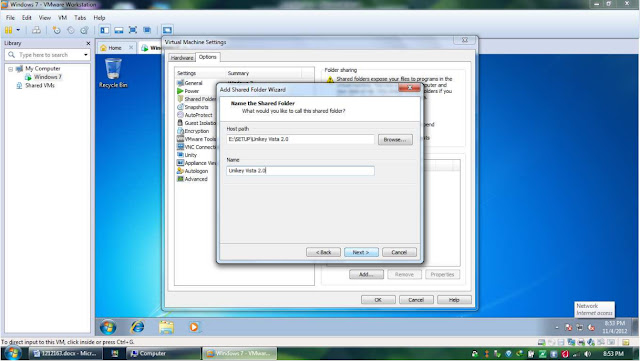Open the VM menu

pyautogui.click(x=62, y=18)
